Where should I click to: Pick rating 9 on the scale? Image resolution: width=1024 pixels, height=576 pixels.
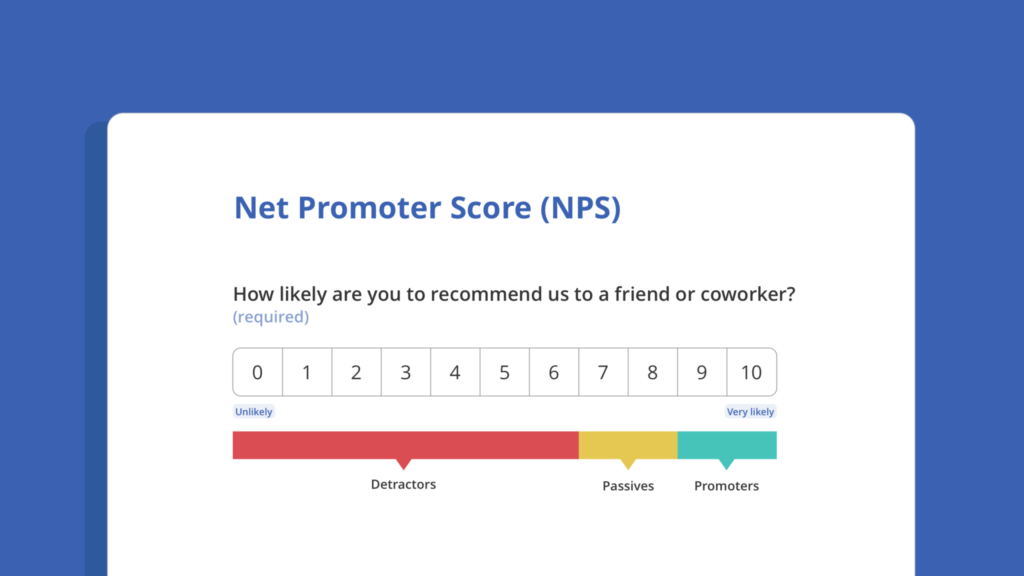pyautogui.click(x=702, y=372)
